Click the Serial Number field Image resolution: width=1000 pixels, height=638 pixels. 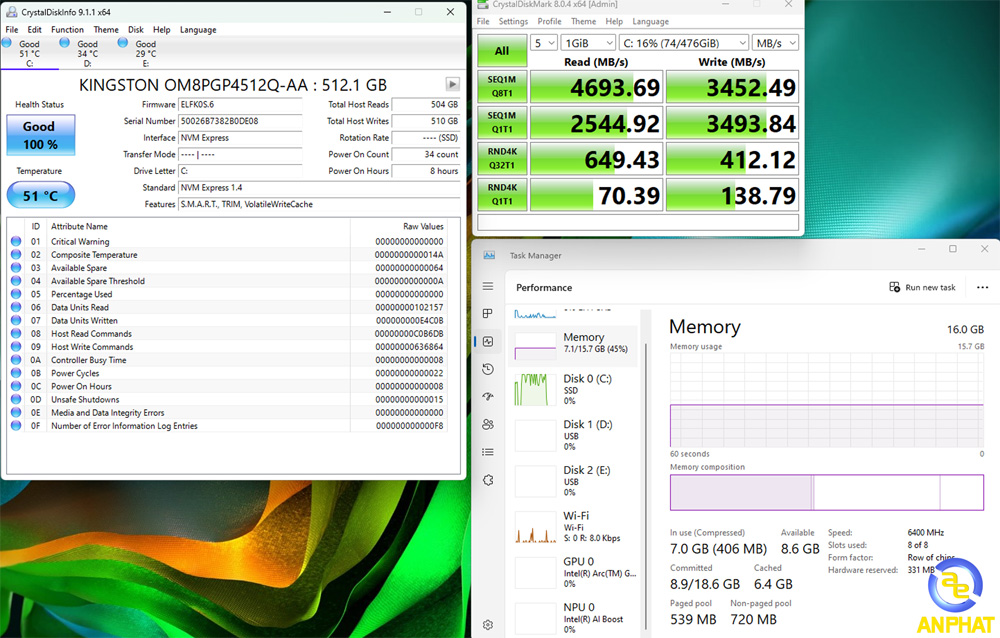240,121
